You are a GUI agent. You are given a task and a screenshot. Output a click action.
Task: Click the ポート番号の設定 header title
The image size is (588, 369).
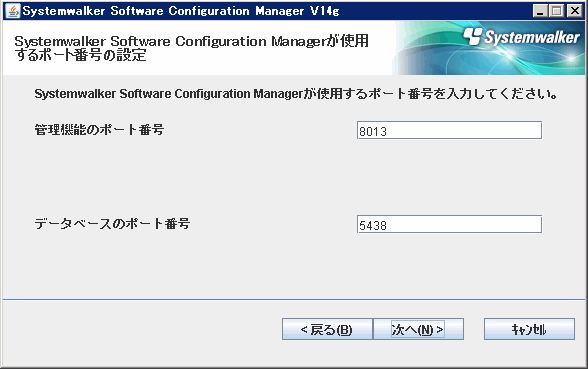tap(191, 48)
